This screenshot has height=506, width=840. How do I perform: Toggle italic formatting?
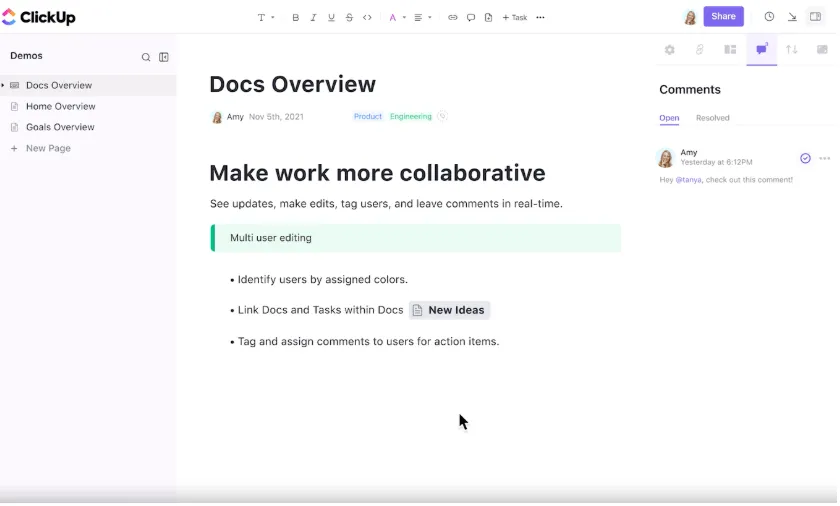(313, 18)
